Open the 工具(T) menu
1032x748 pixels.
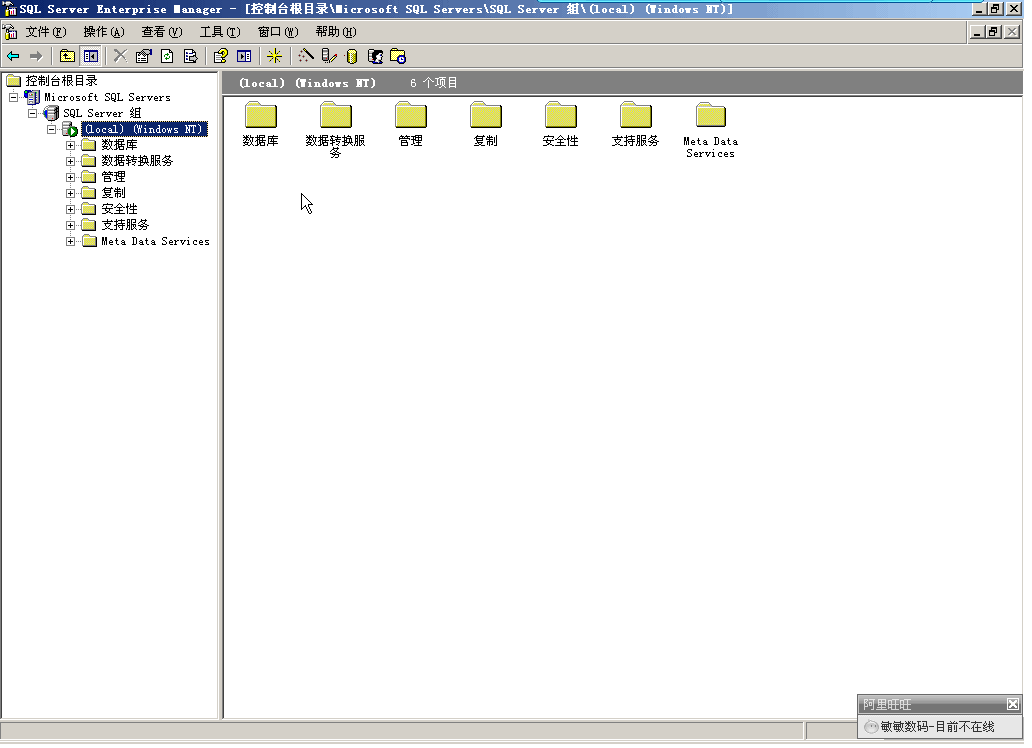coord(220,32)
